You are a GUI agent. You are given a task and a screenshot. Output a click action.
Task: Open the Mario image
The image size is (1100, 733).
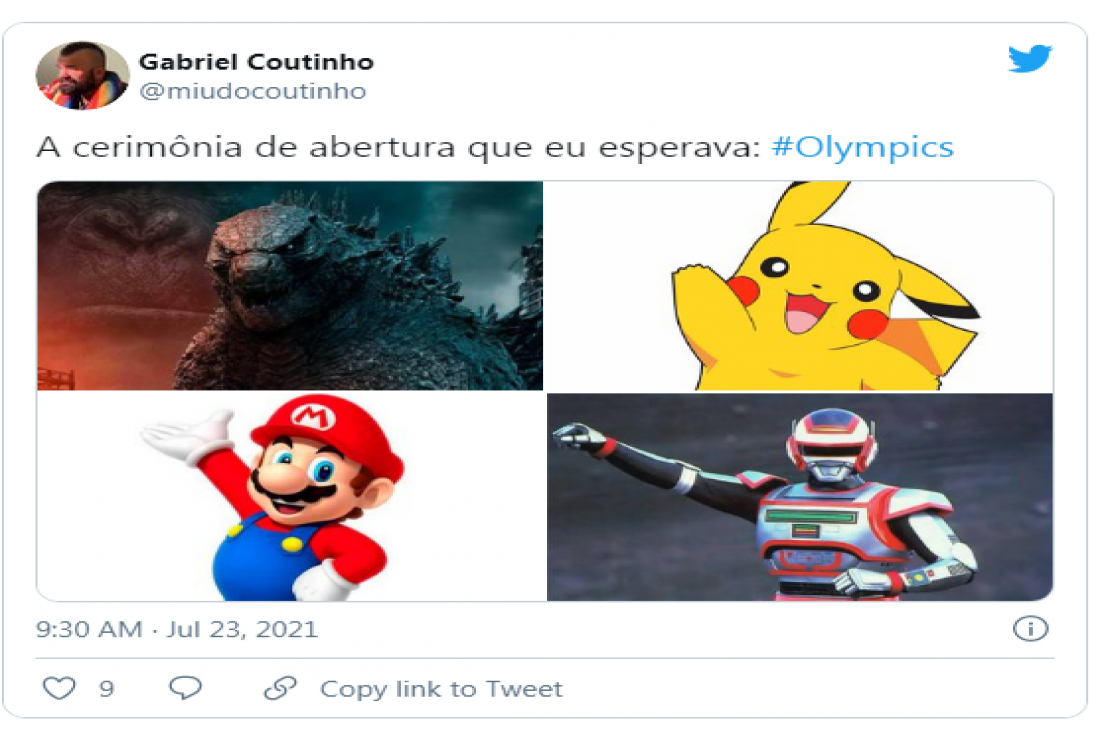point(291,497)
